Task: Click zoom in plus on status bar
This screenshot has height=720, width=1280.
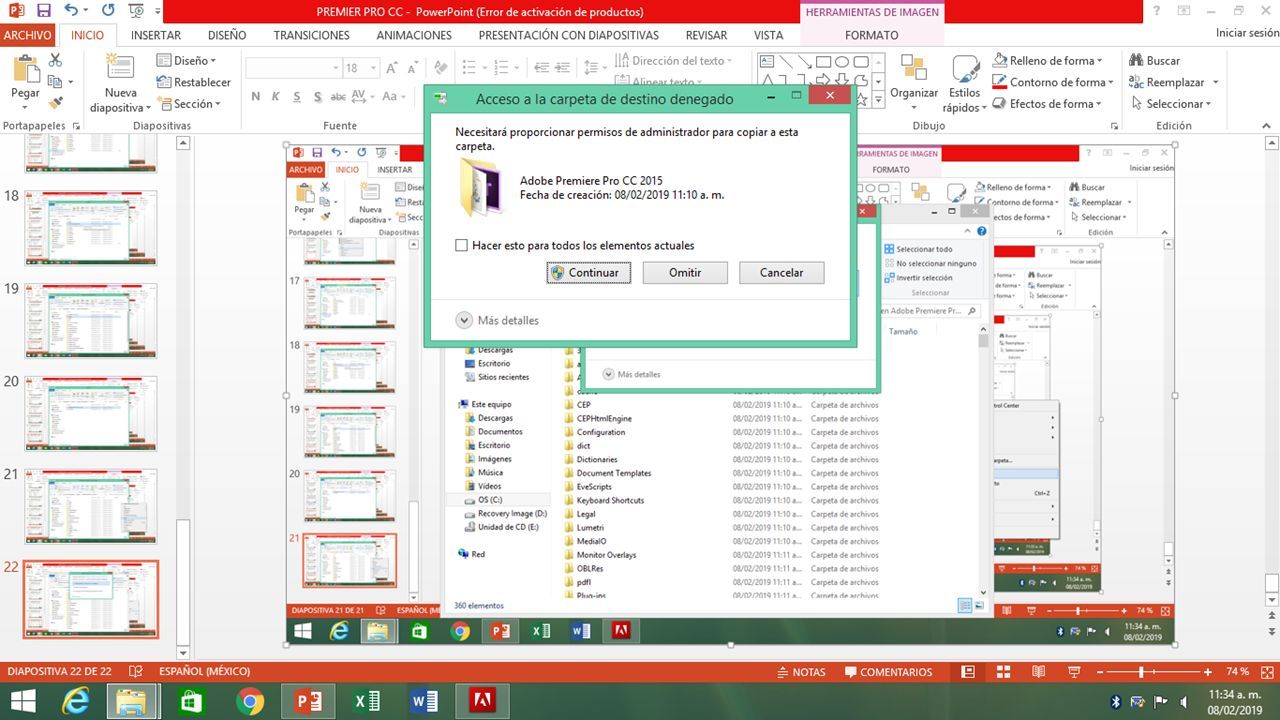Action: tap(1208, 672)
